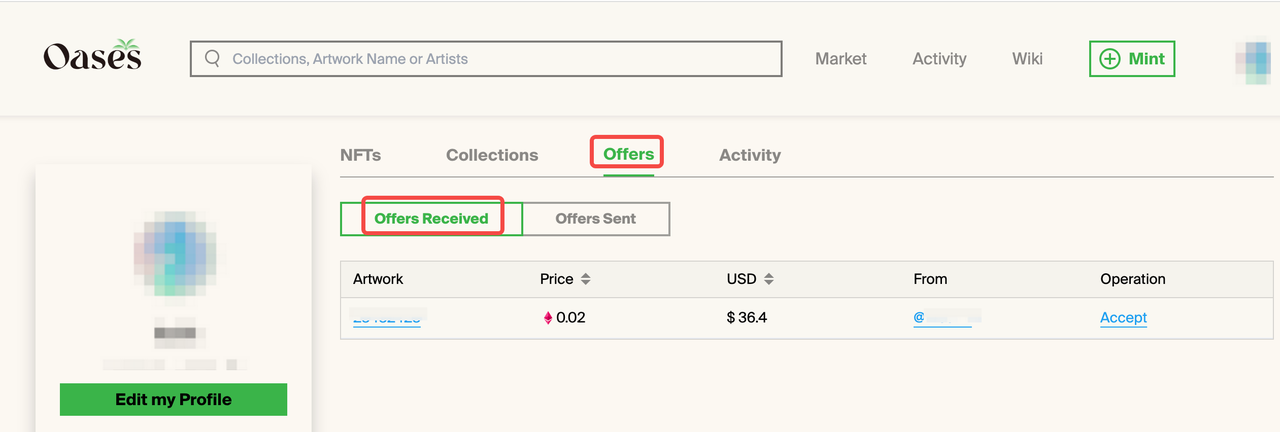This screenshot has width=1280, height=432.
Task: Switch to Offers Received toggle
Action: click(x=431, y=218)
